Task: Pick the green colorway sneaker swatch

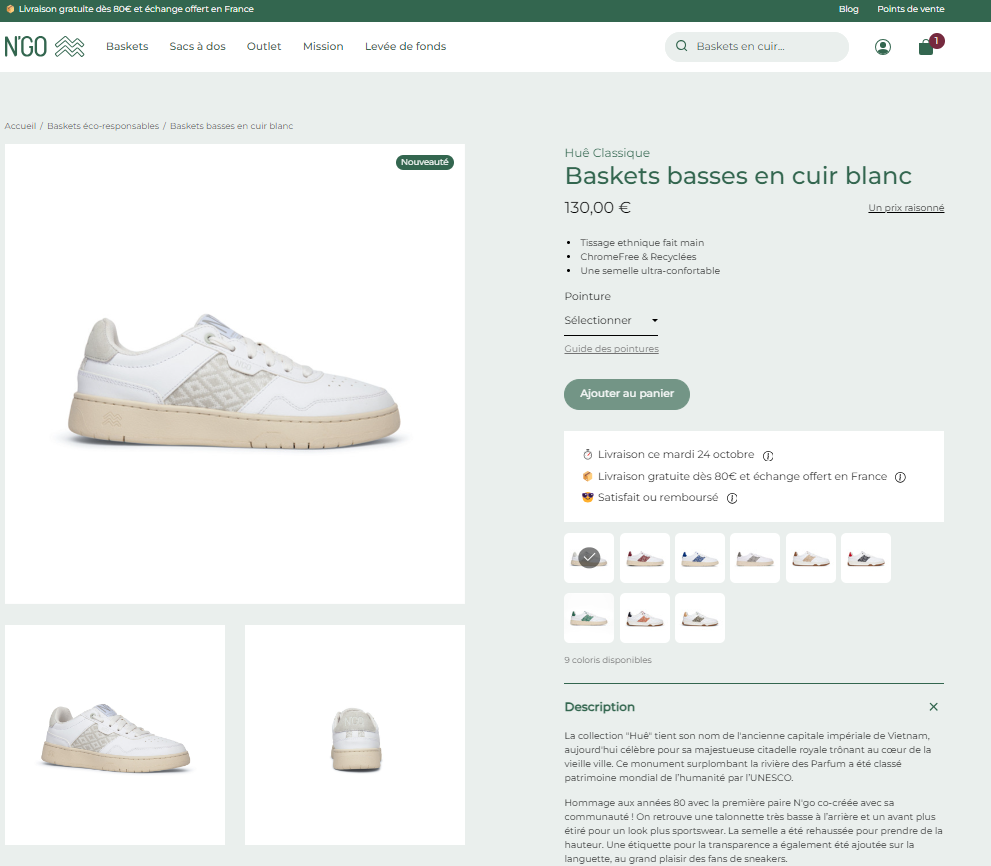Action: 589,618
